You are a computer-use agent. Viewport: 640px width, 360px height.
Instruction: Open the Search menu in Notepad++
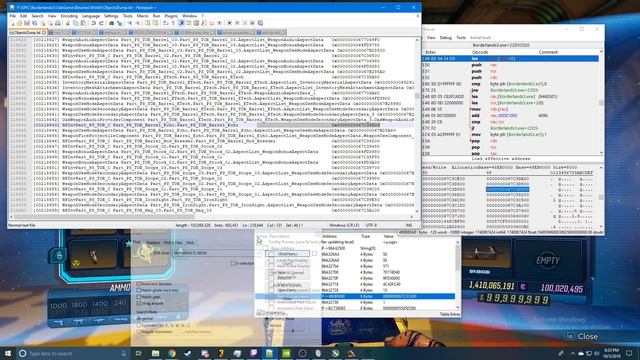37,16
